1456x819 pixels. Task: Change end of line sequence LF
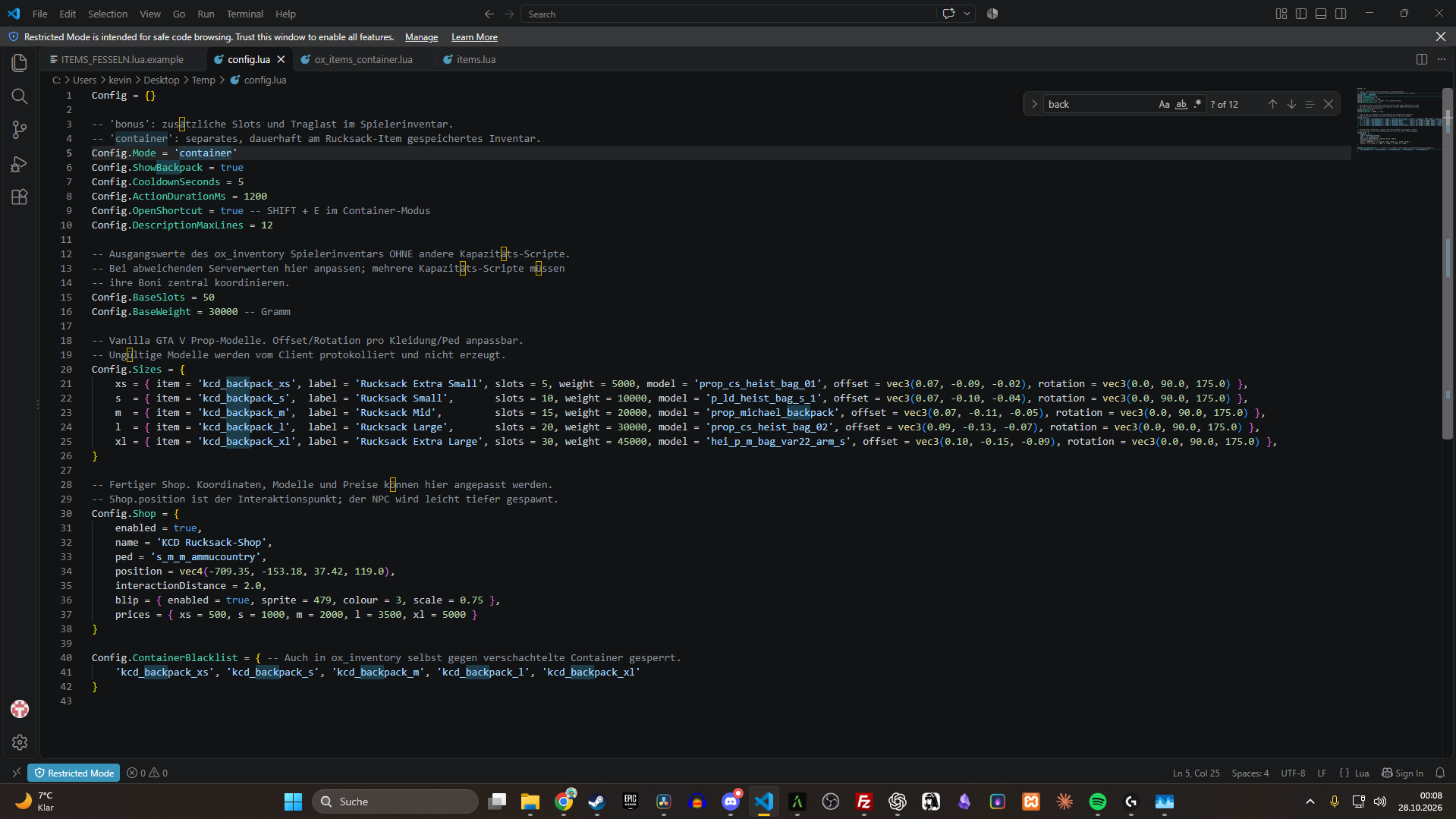[x=1322, y=773]
